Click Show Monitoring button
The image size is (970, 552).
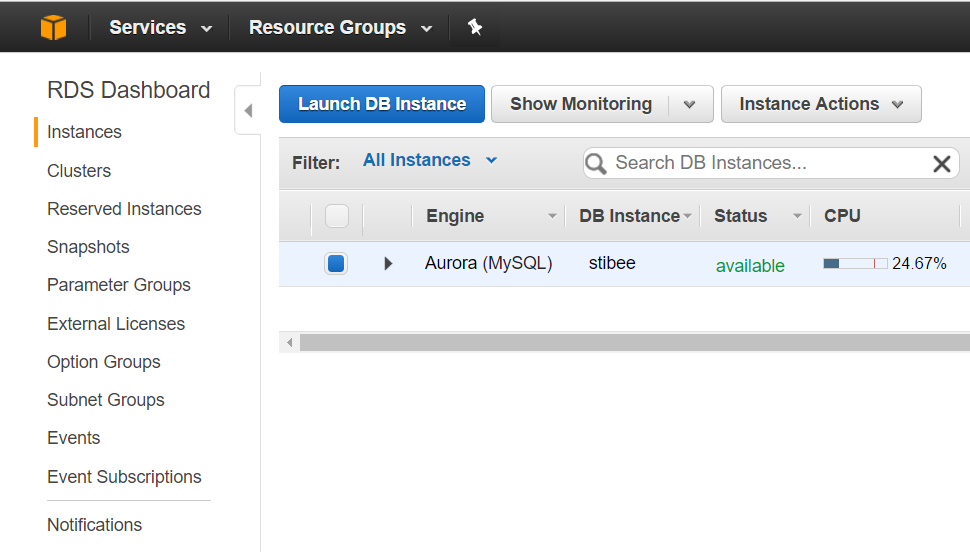[581, 104]
